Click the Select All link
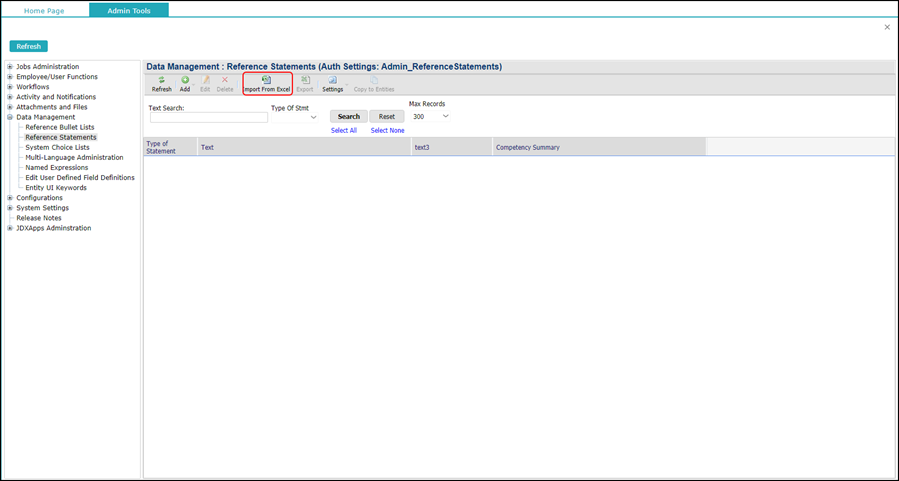Screen dimensions: 899x481 point(343,131)
